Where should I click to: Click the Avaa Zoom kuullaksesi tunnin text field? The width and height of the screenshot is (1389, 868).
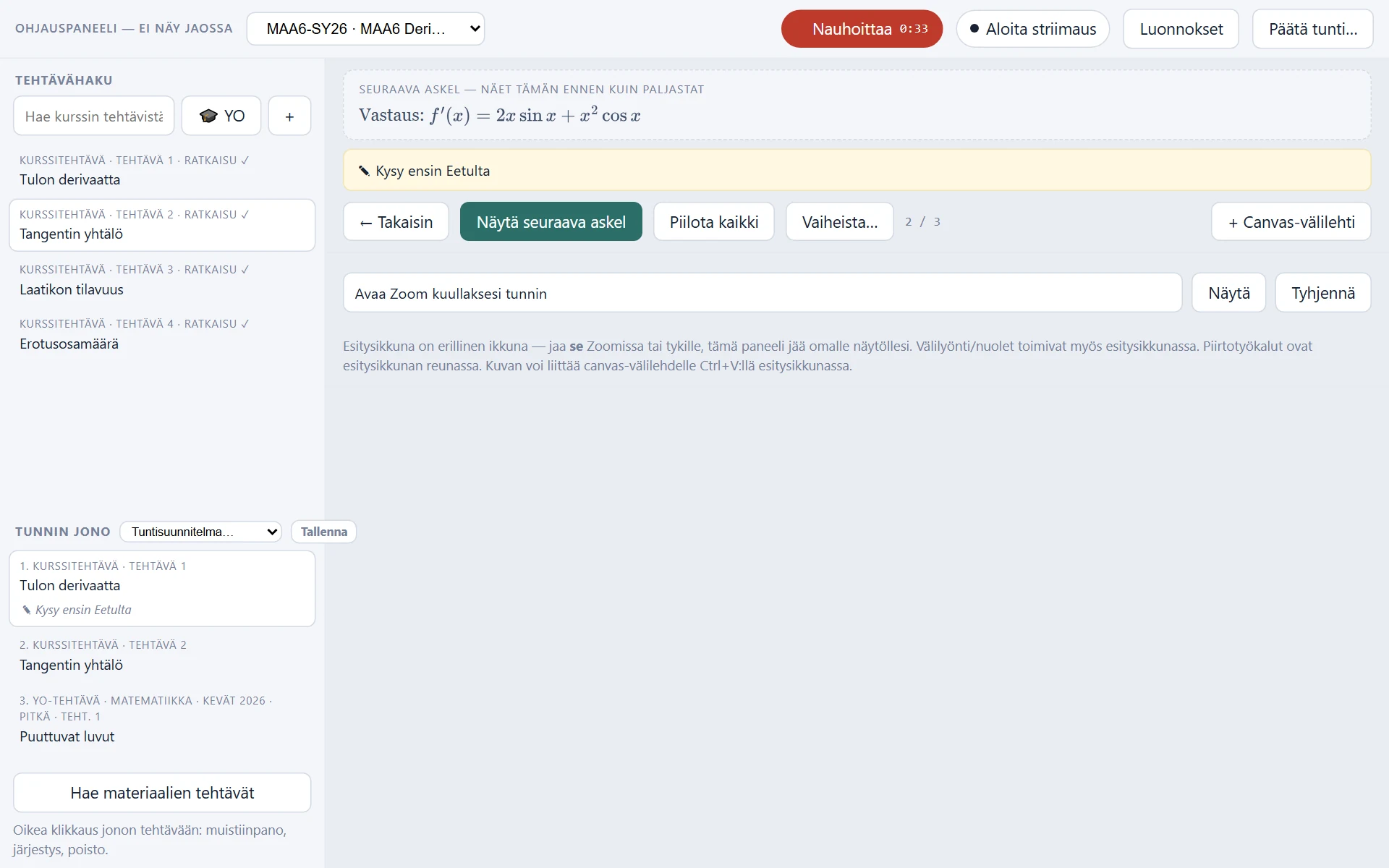(763, 293)
